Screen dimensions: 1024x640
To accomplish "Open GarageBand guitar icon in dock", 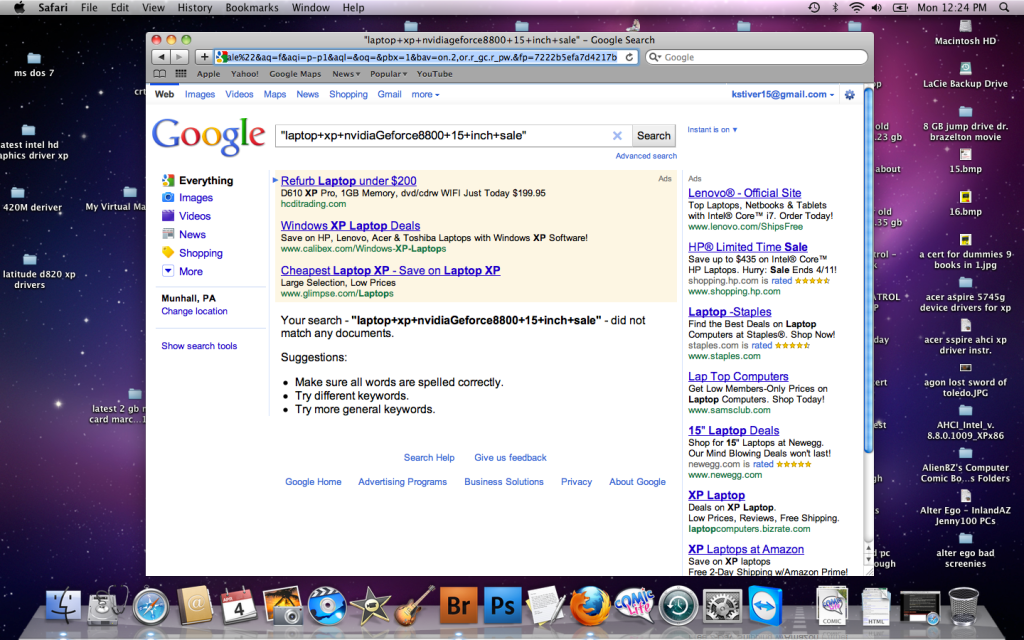I will click(x=414, y=605).
